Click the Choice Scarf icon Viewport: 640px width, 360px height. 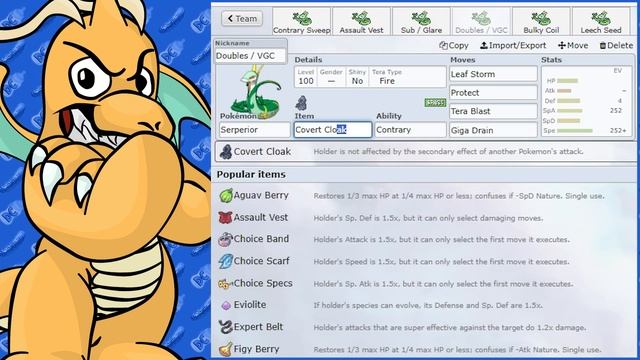coord(226,261)
